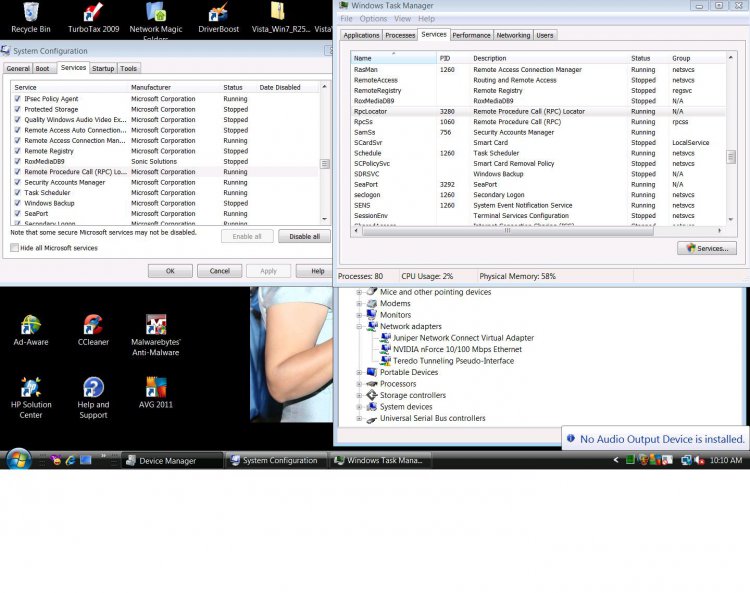Click Cancel in System Configuration
750x593 pixels.
point(220,271)
